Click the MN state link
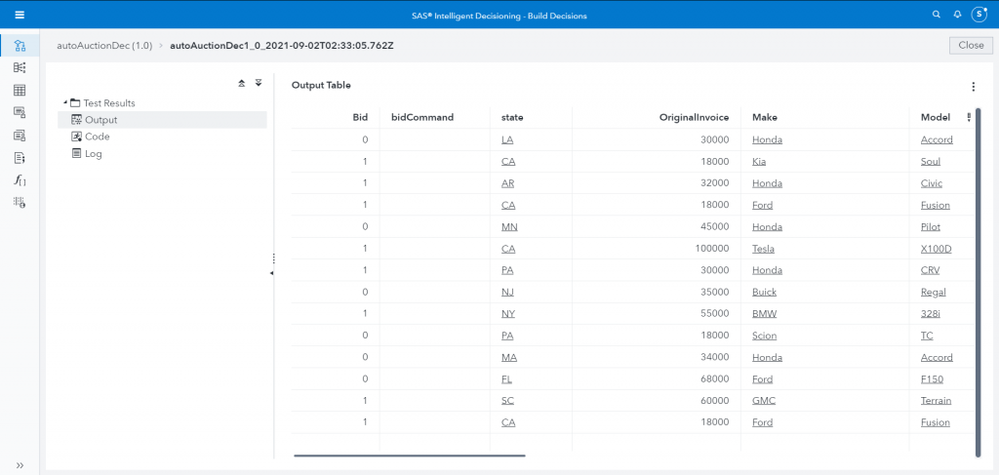999x475 pixels. [508, 227]
